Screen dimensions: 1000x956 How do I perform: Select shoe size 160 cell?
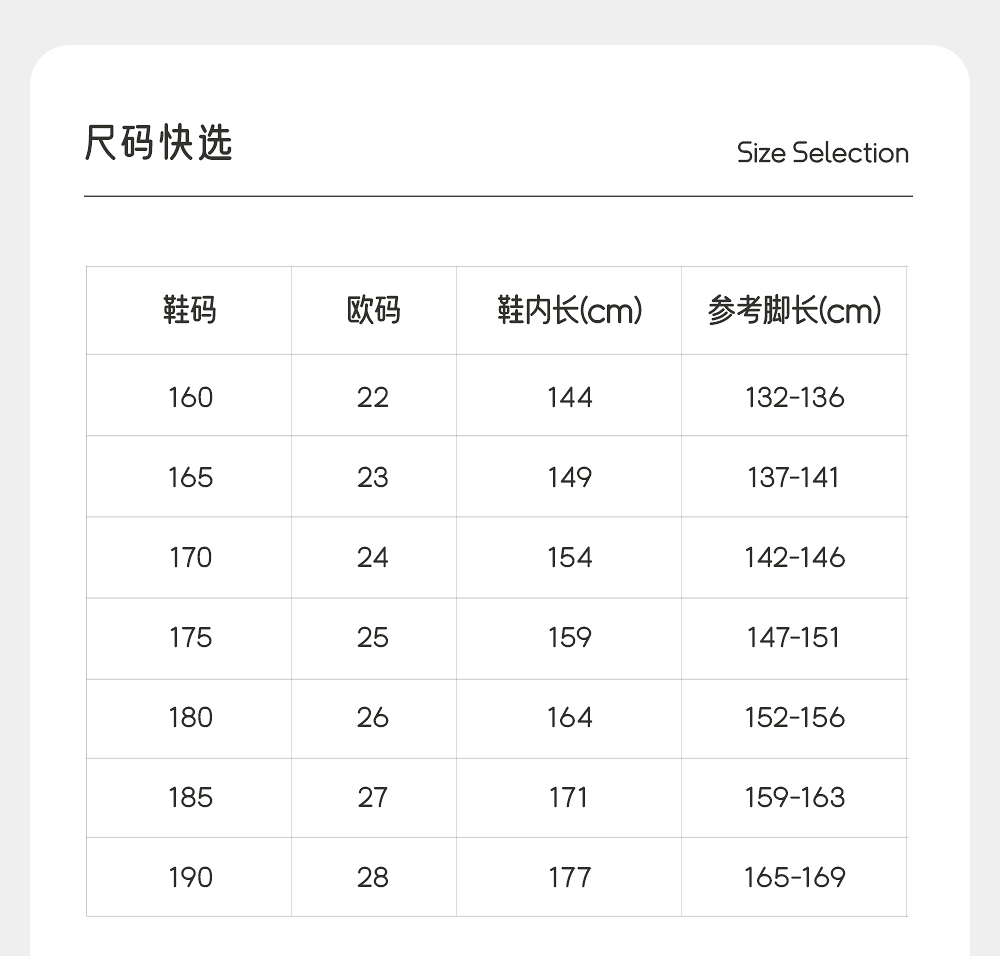click(x=190, y=397)
